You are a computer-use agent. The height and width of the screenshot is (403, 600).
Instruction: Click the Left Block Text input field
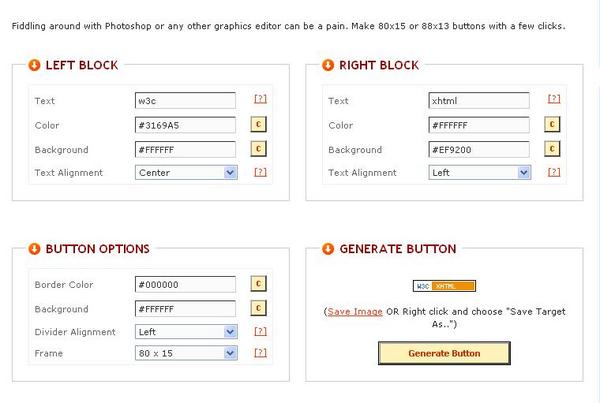[x=186, y=101]
